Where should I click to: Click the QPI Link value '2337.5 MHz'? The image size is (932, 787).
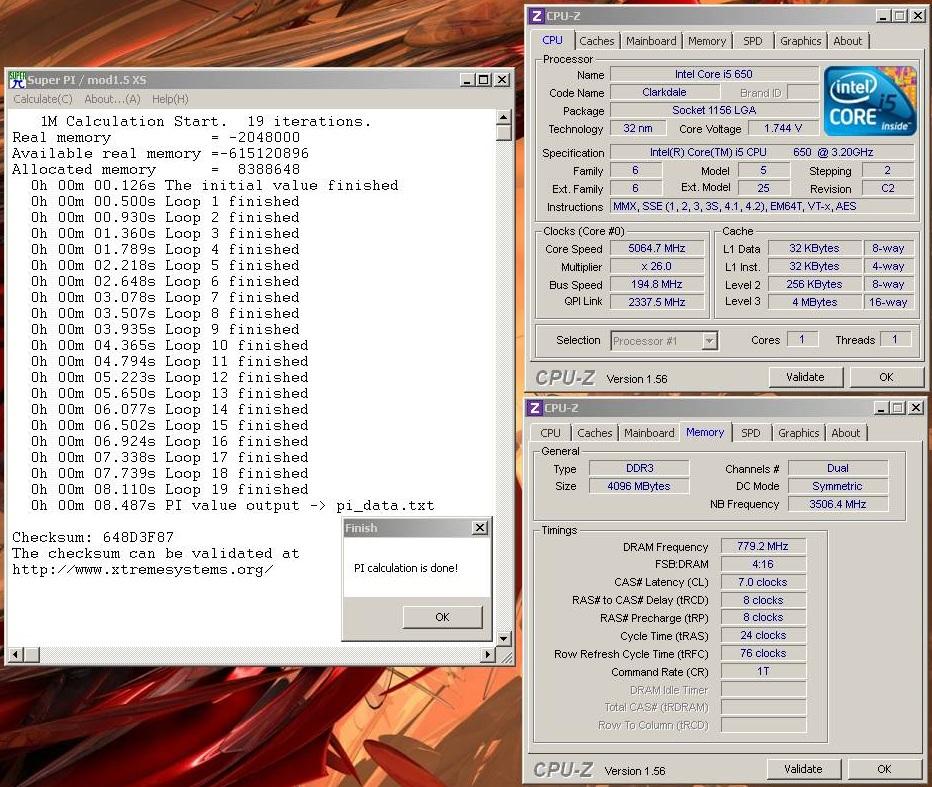point(657,302)
